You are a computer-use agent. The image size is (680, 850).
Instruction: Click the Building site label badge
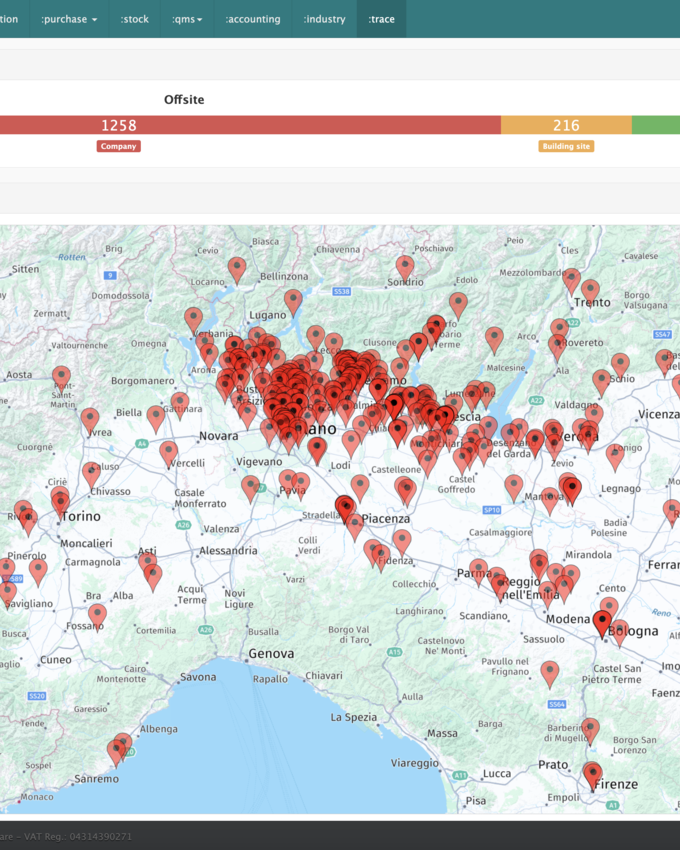566,146
